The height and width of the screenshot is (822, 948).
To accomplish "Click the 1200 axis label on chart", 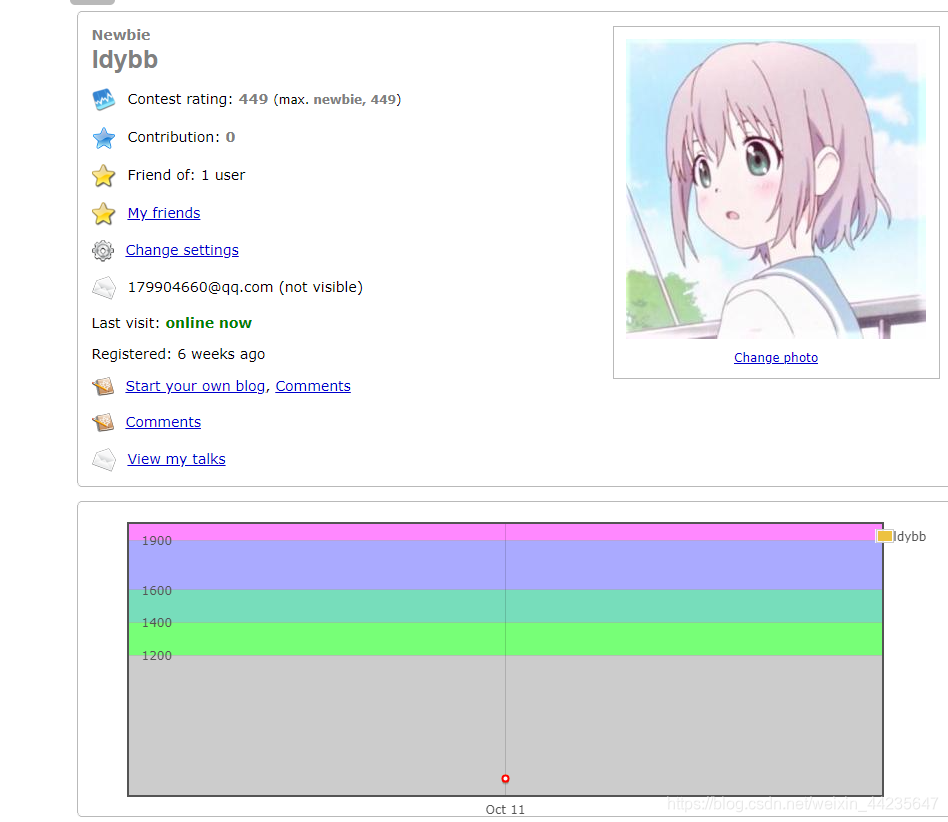I will [x=157, y=656].
